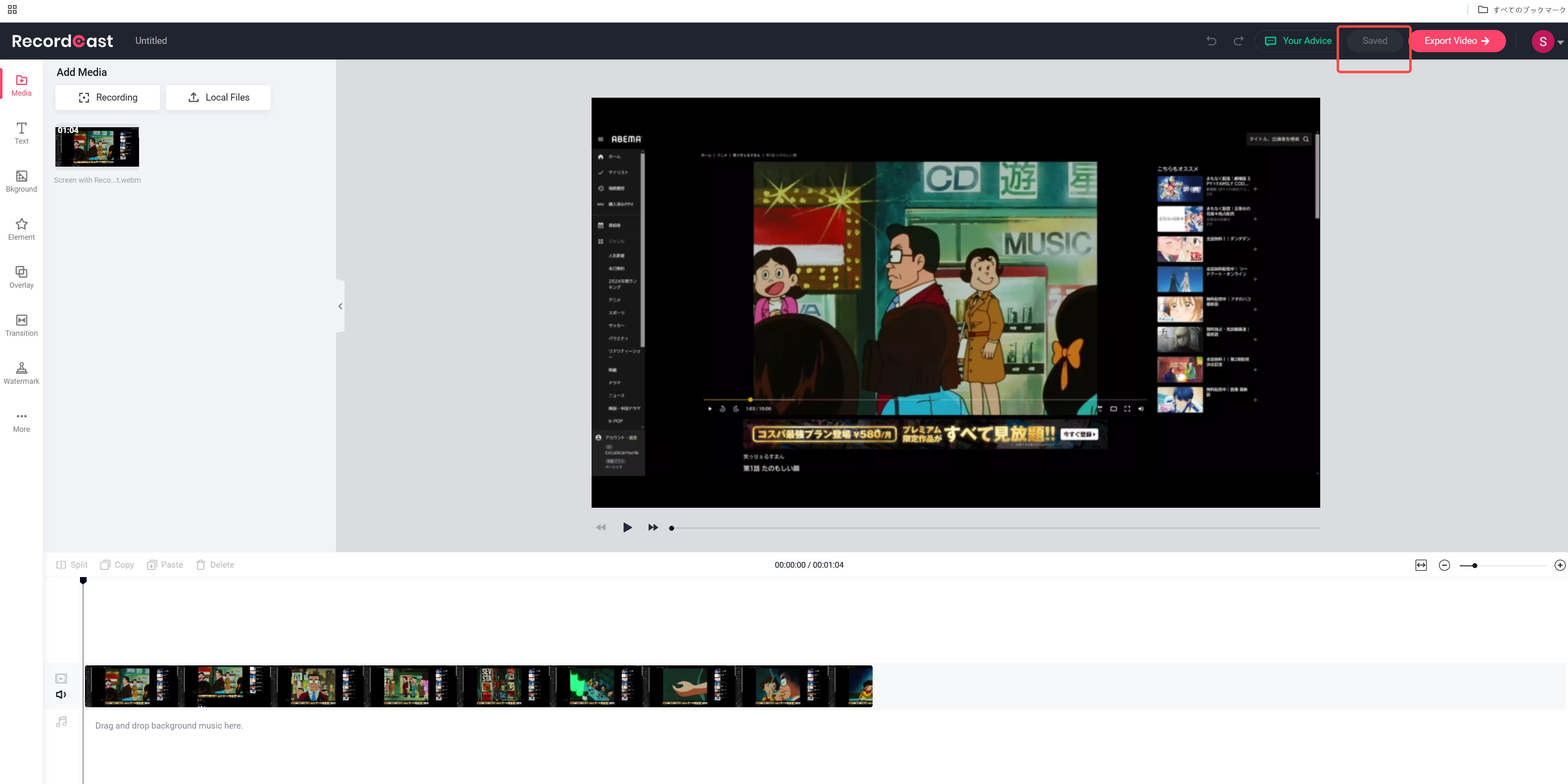Viewport: 1568px width, 784px height.
Task: Click the Add Media heading
Action: pyautogui.click(x=82, y=73)
